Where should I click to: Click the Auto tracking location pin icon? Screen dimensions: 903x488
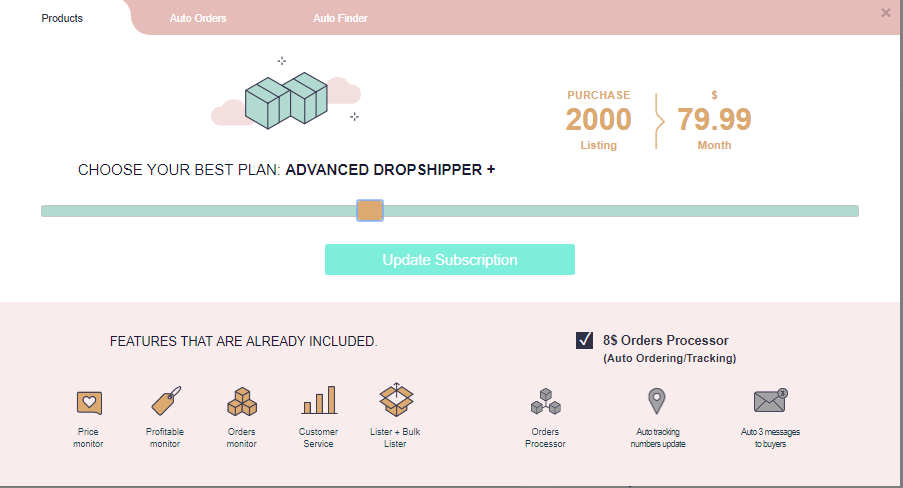point(656,401)
